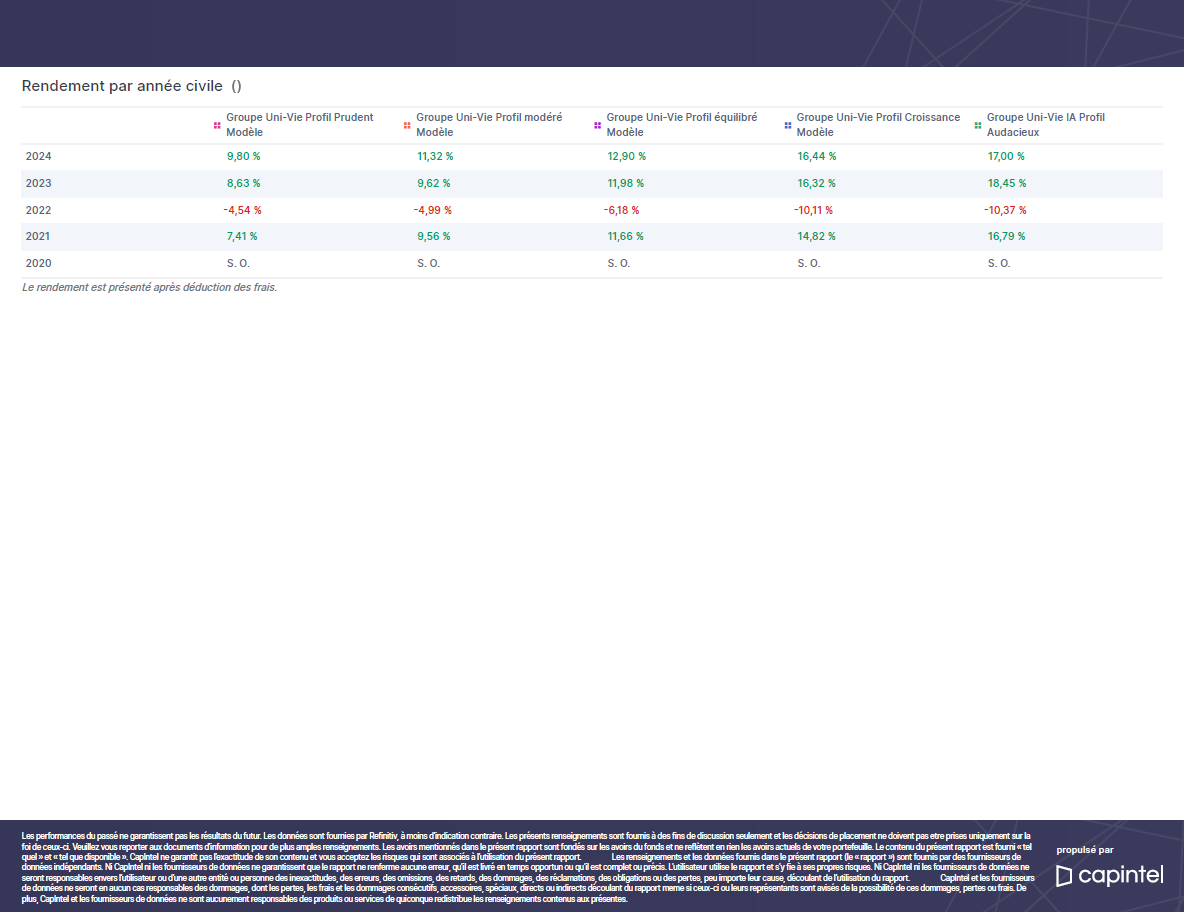1184x912 pixels.
Task: Click the Rendement par année civile heading
Action: coord(122,86)
